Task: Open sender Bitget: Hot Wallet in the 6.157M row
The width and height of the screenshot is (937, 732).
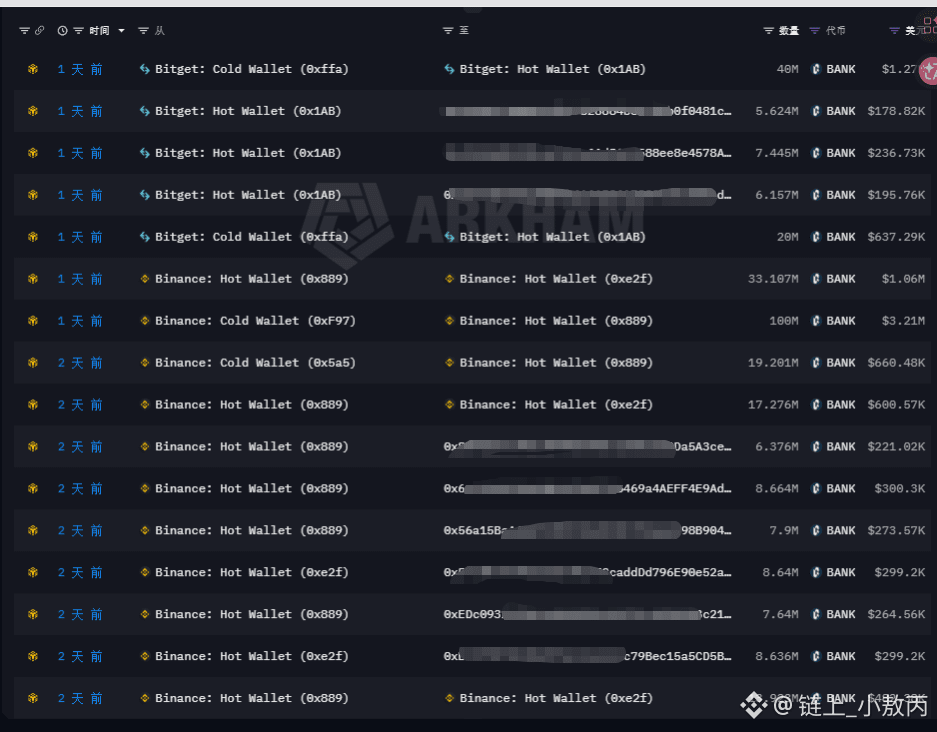Action: (x=248, y=195)
